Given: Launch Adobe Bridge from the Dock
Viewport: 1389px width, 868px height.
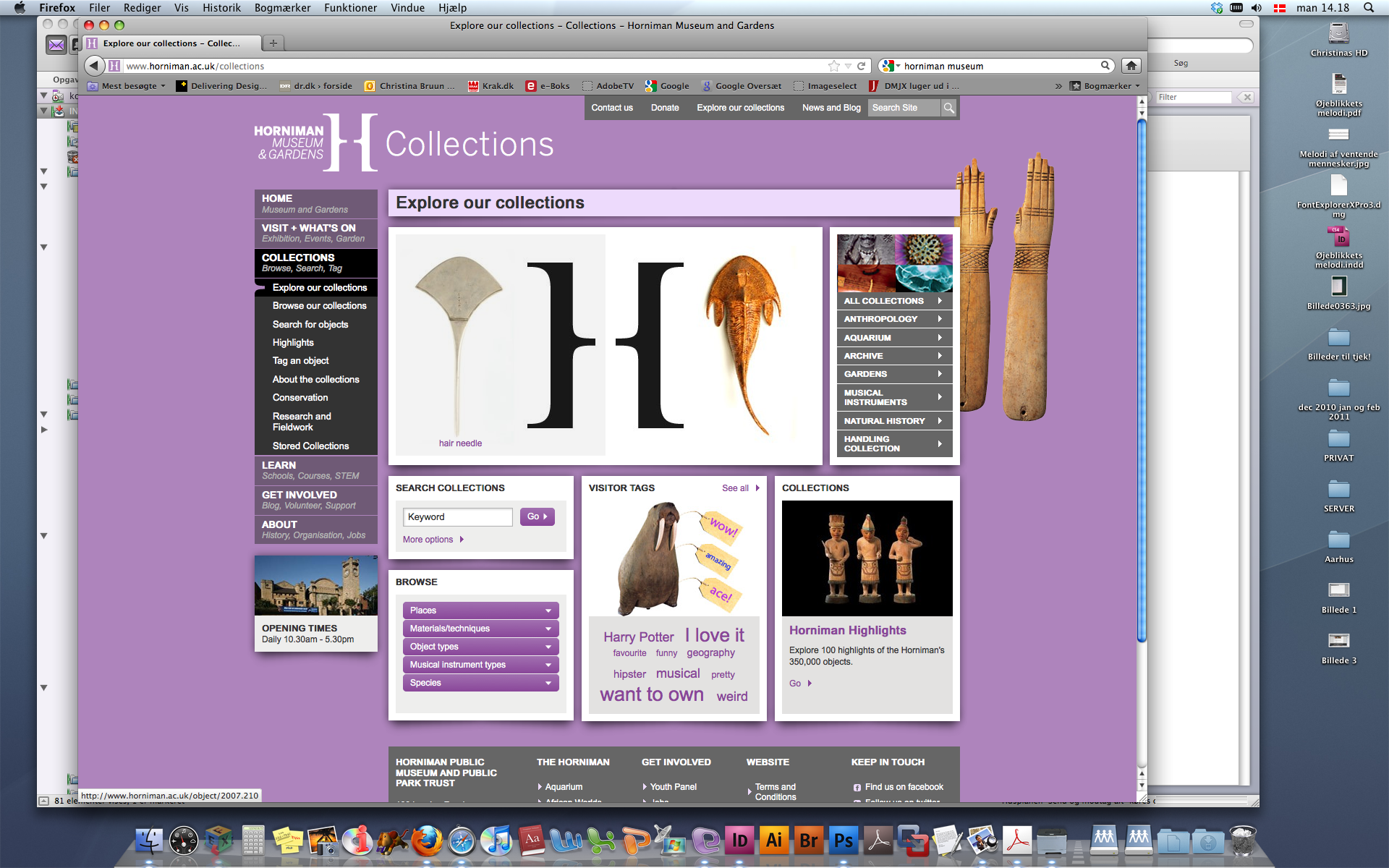Looking at the screenshot, I should [x=809, y=841].
